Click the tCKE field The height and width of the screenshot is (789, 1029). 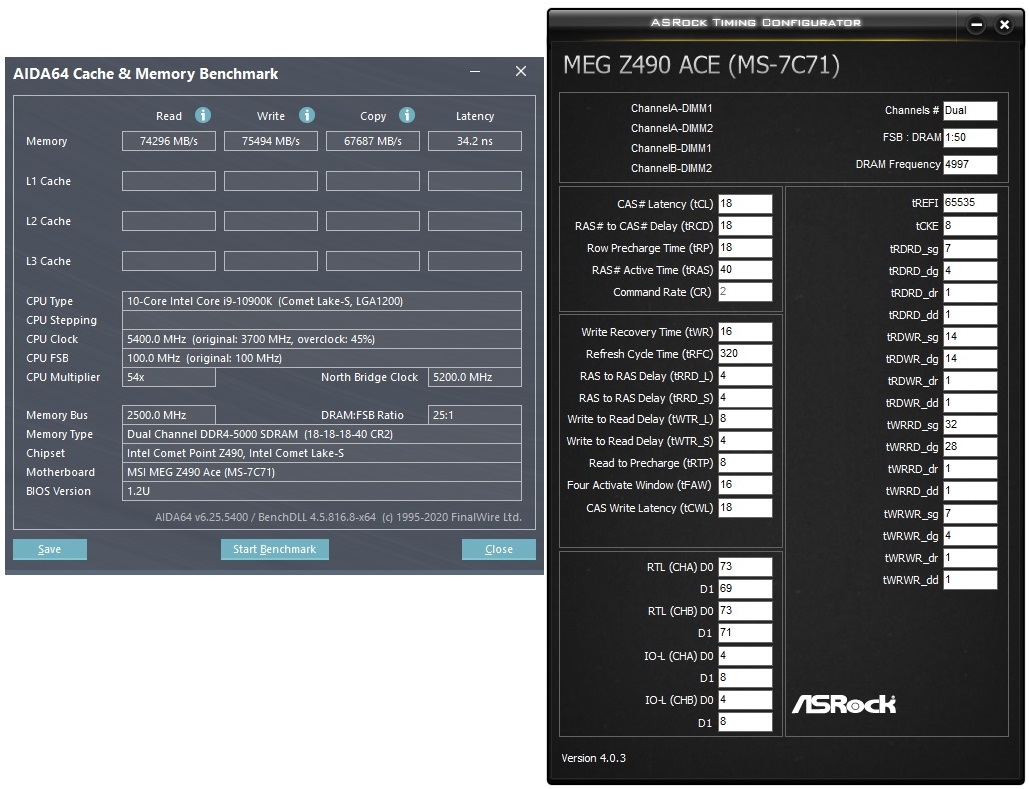970,226
